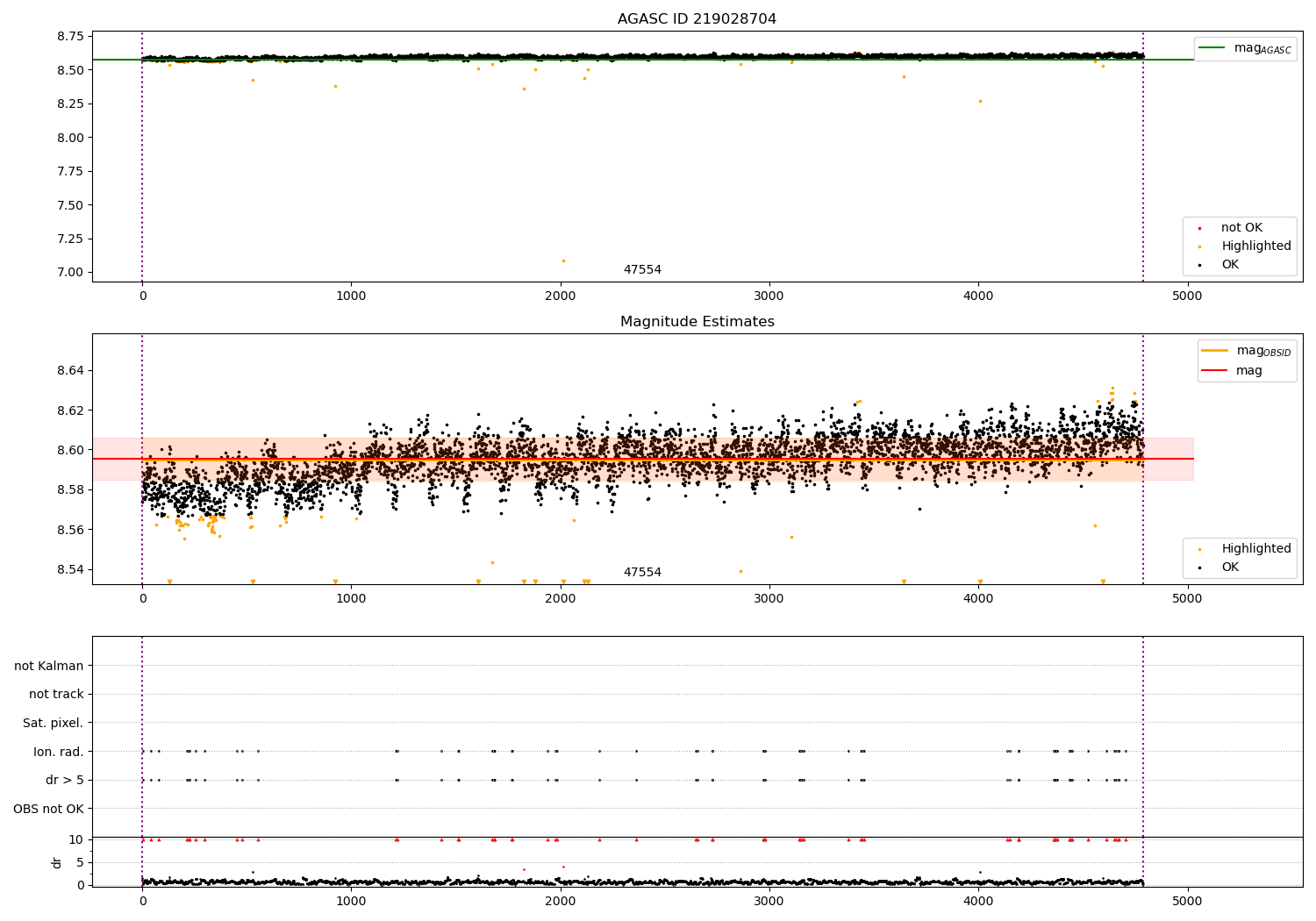Click the 8.64 tick on middle plot
This screenshot has width=1316, height=921.
[69, 371]
